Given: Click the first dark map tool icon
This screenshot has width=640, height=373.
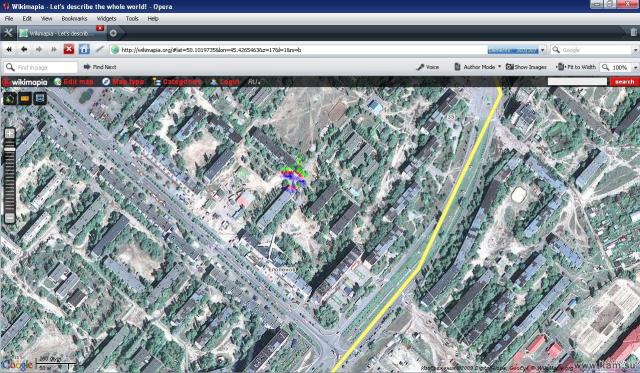Looking at the screenshot, I should [10, 98].
